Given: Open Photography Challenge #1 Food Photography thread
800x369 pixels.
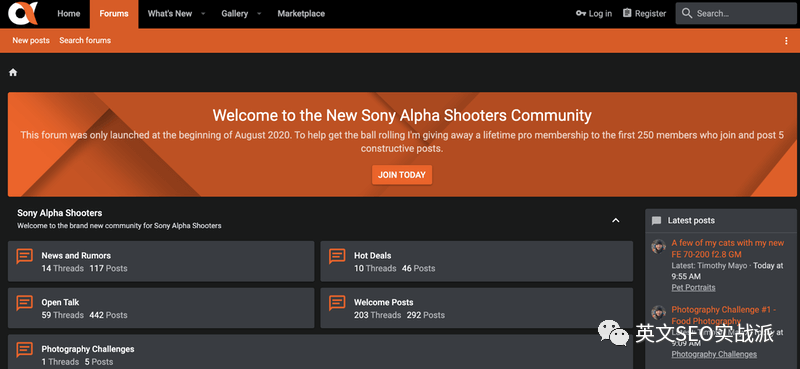Looking at the screenshot, I should click(724, 315).
